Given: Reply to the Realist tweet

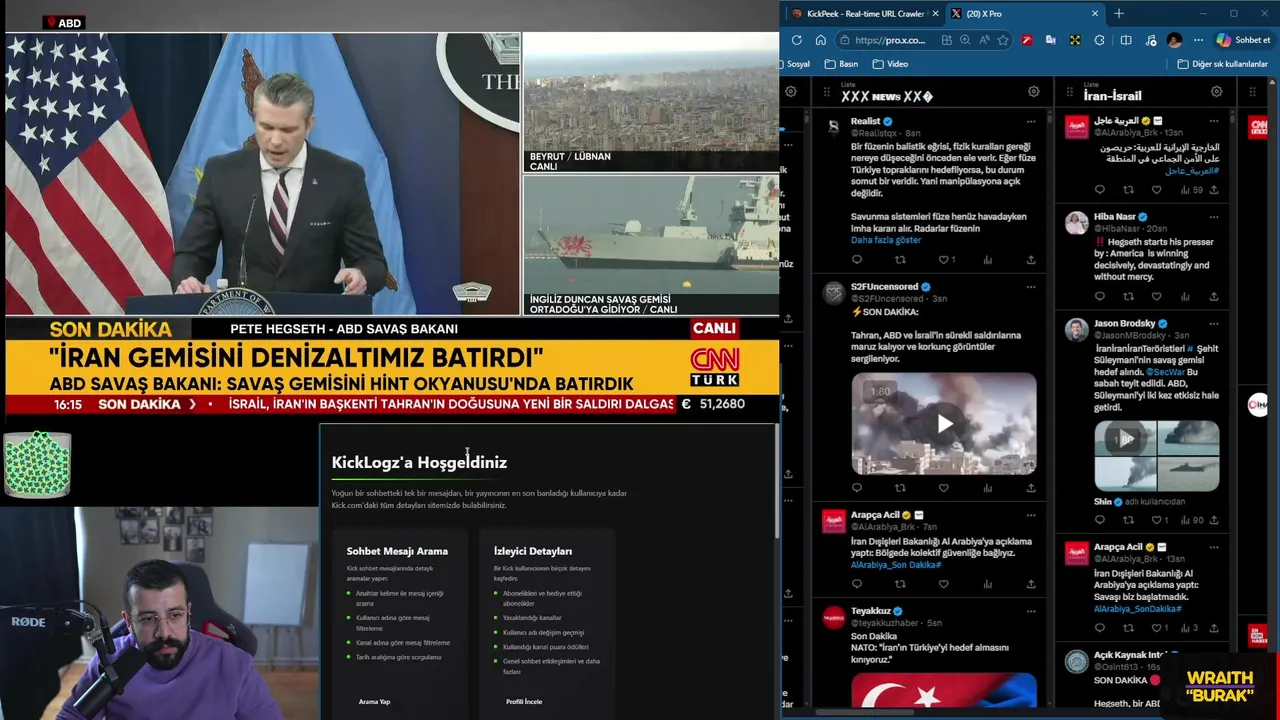Looking at the screenshot, I should 857,260.
